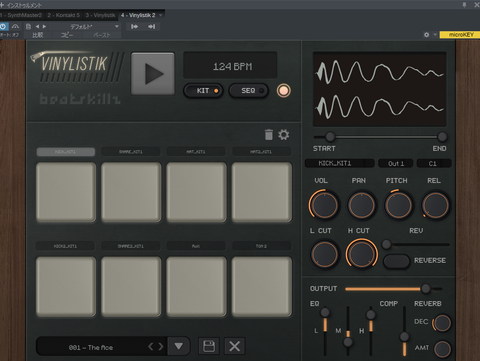Open the host gear settings icon
Viewport: 480px width, 361px height.
427,35
